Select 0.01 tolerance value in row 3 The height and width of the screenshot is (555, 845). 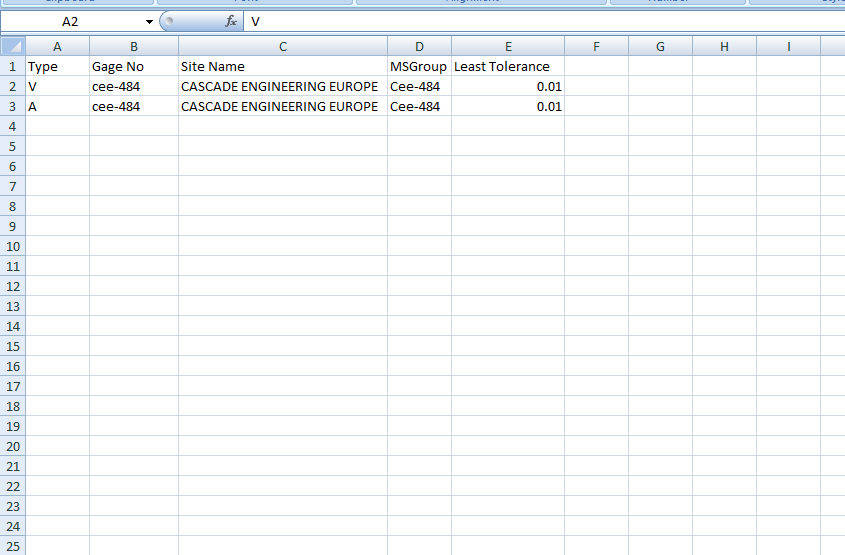508,106
